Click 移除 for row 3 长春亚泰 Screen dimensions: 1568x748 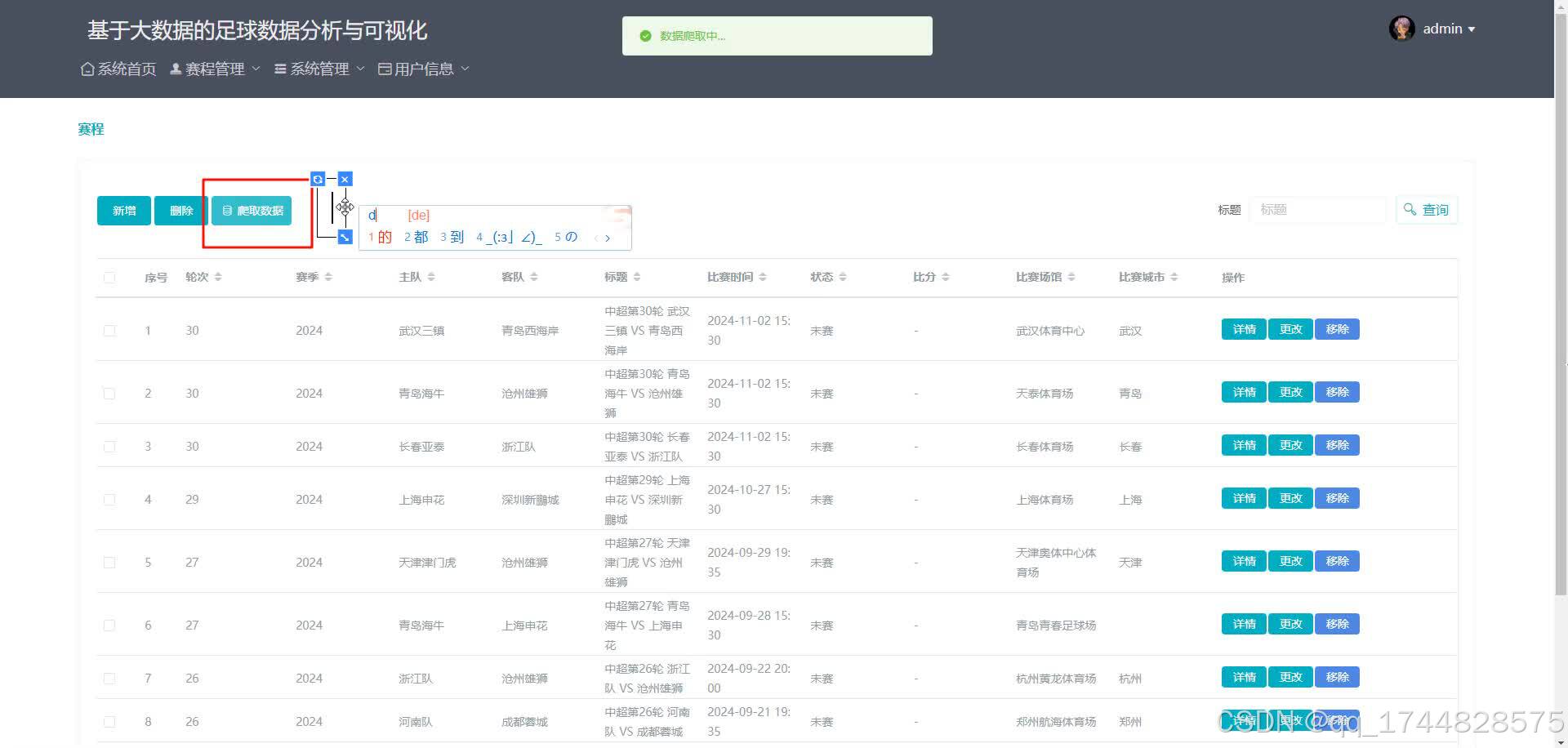tap(1337, 446)
